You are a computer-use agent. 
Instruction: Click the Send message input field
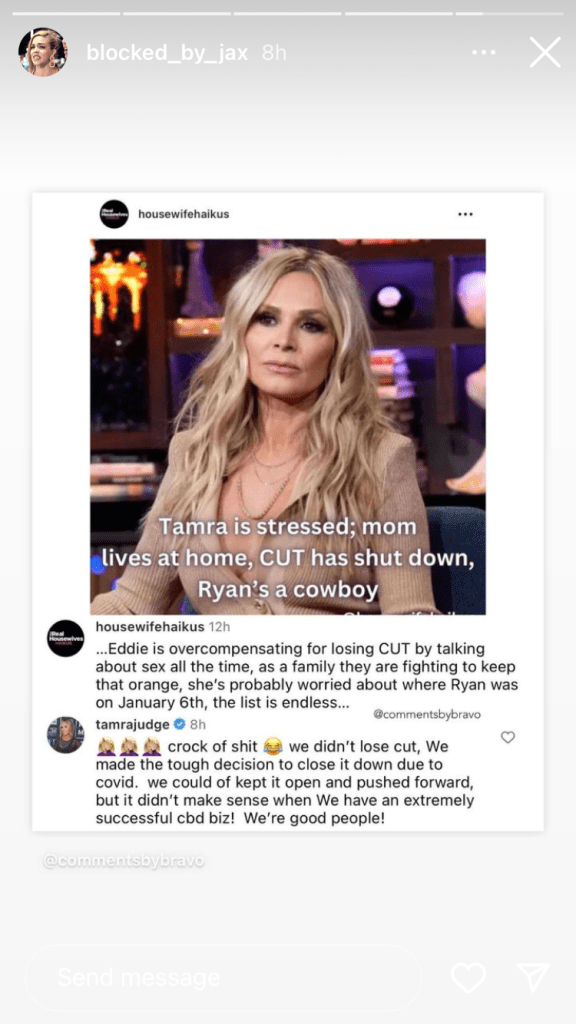(x=223, y=978)
